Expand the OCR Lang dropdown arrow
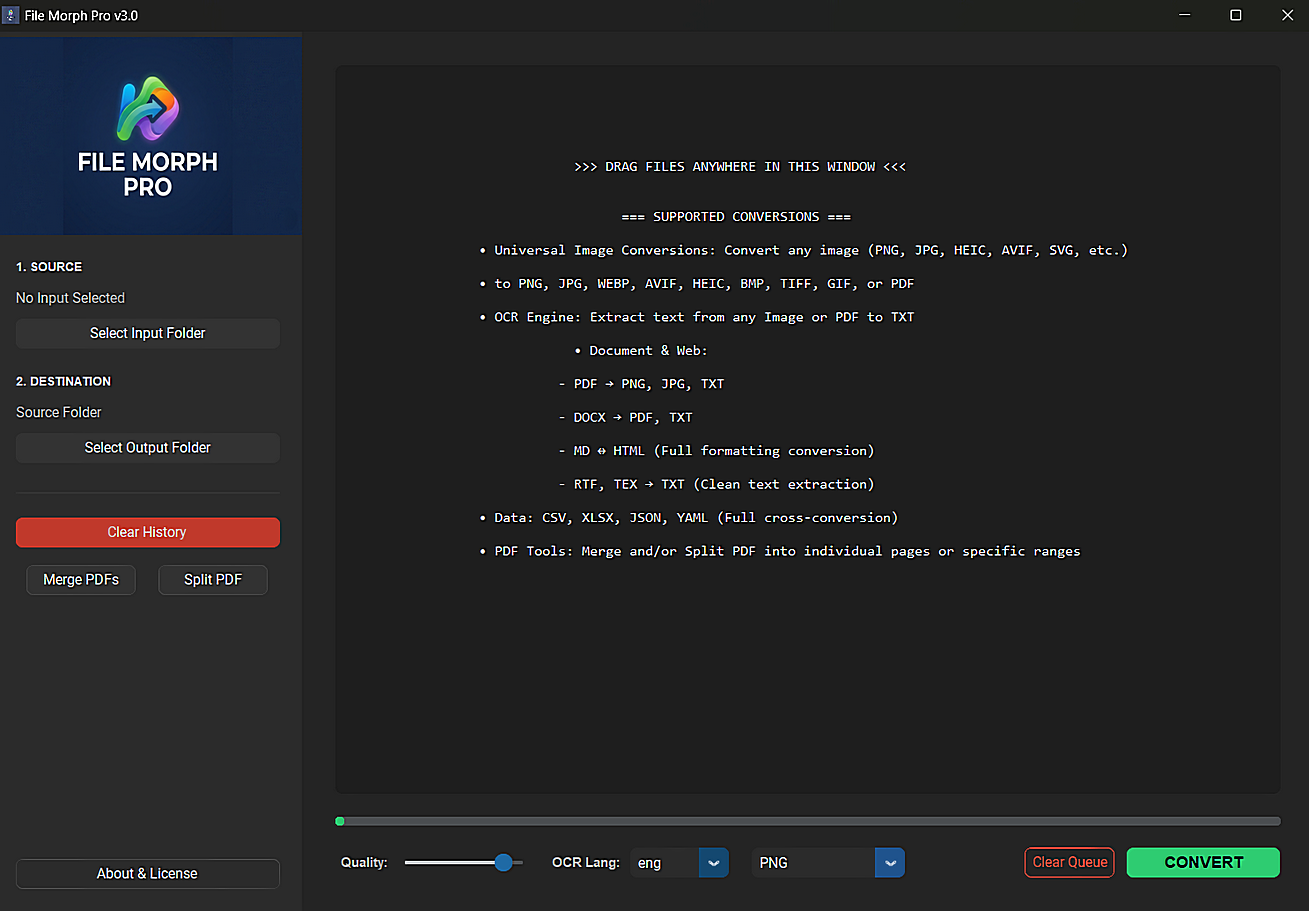 click(x=714, y=863)
